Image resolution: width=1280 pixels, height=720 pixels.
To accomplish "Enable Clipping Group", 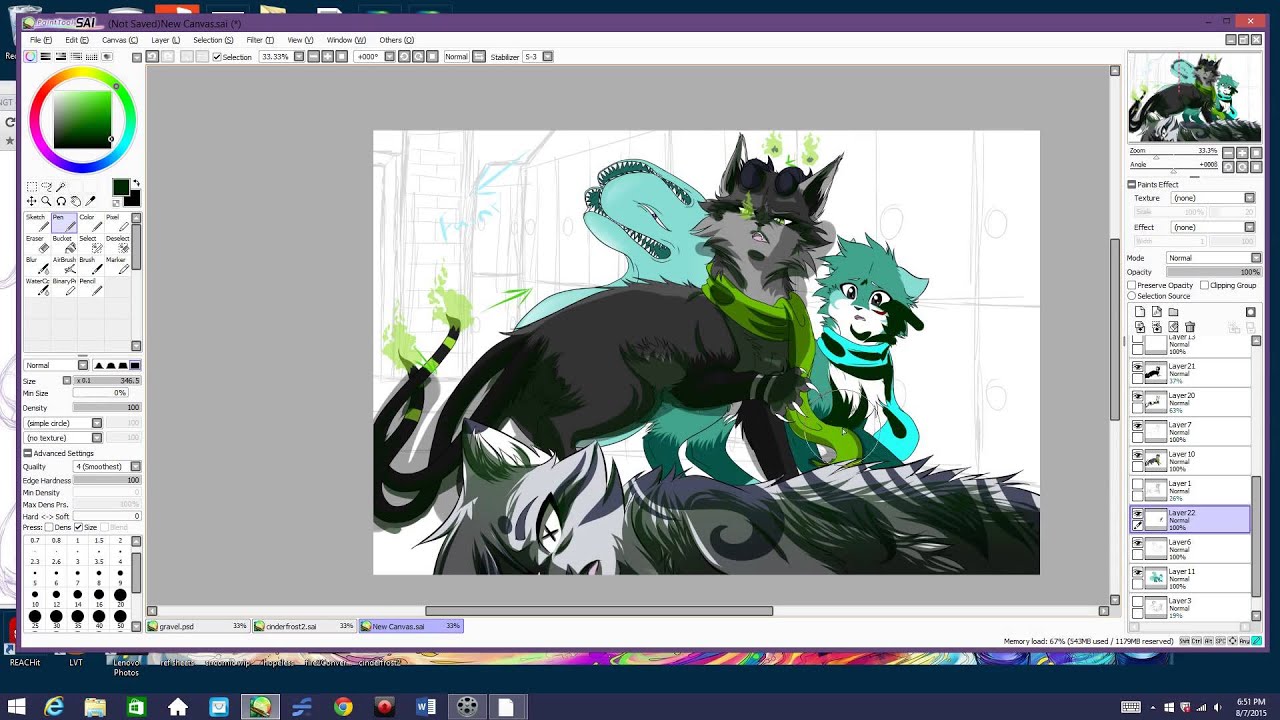I will click(1205, 285).
